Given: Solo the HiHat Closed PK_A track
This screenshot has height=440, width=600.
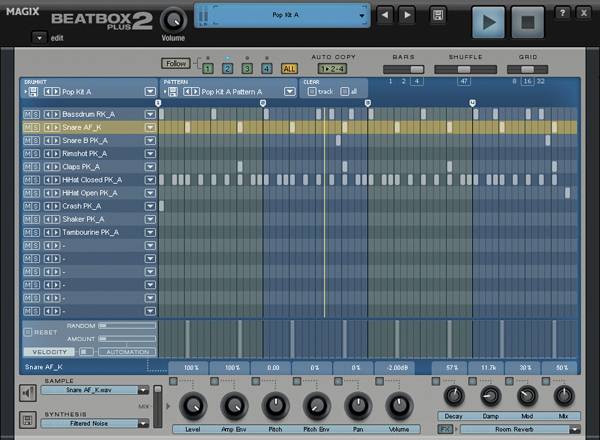Looking at the screenshot, I should [x=36, y=180].
